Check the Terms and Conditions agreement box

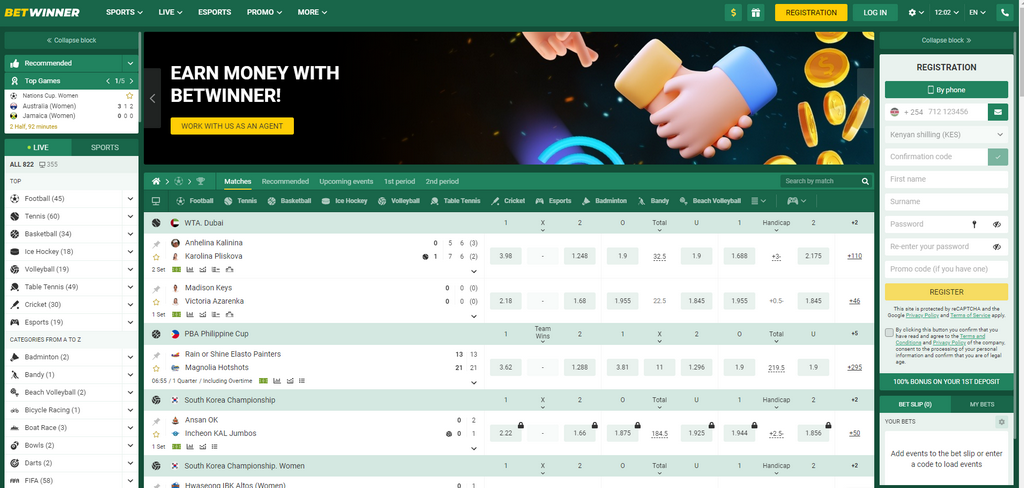pyautogui.click(x=889, y=333)
